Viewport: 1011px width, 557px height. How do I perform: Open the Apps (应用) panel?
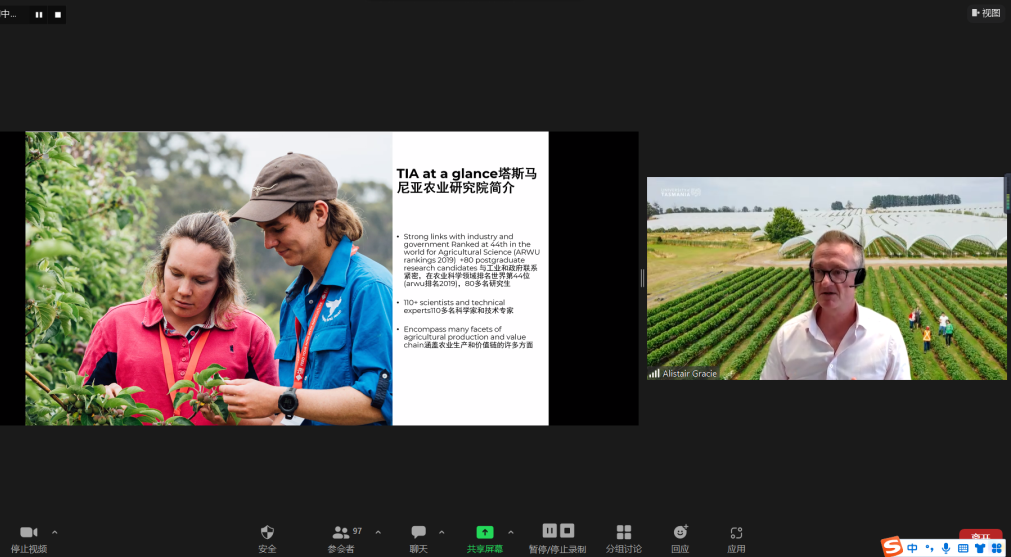click(x=736, y=533)
